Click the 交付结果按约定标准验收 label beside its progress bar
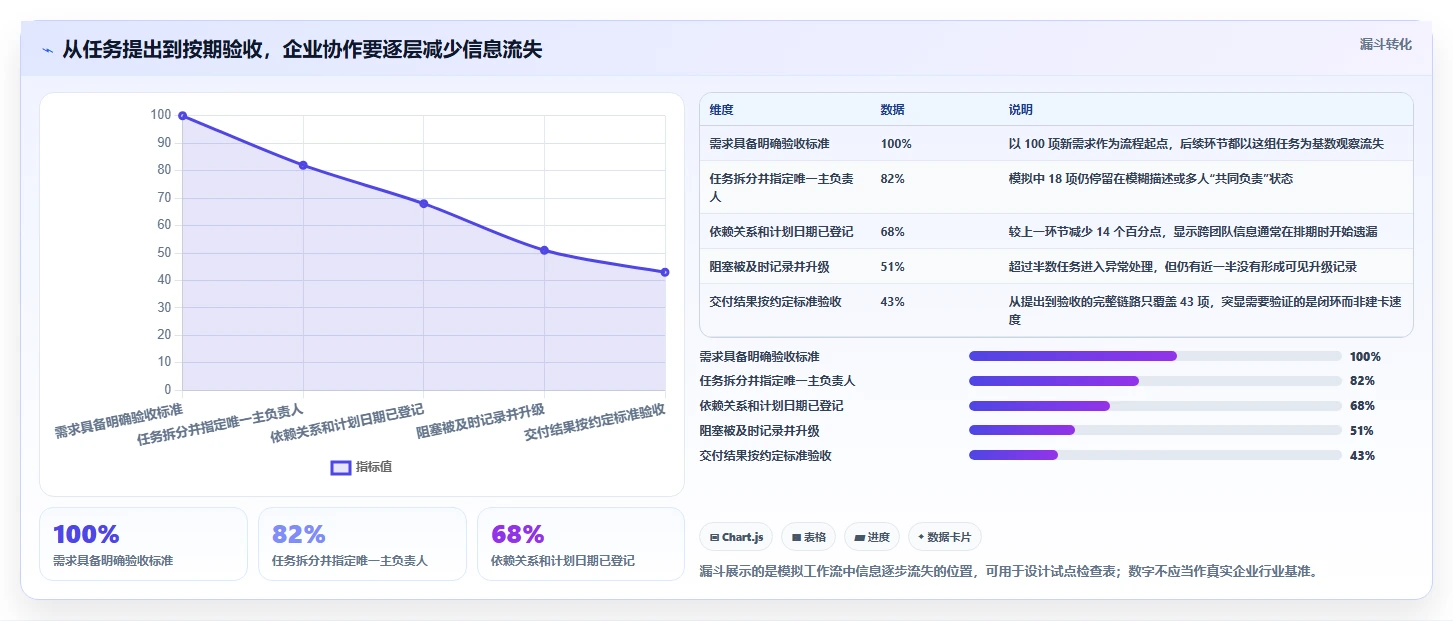 pos(765,455)
